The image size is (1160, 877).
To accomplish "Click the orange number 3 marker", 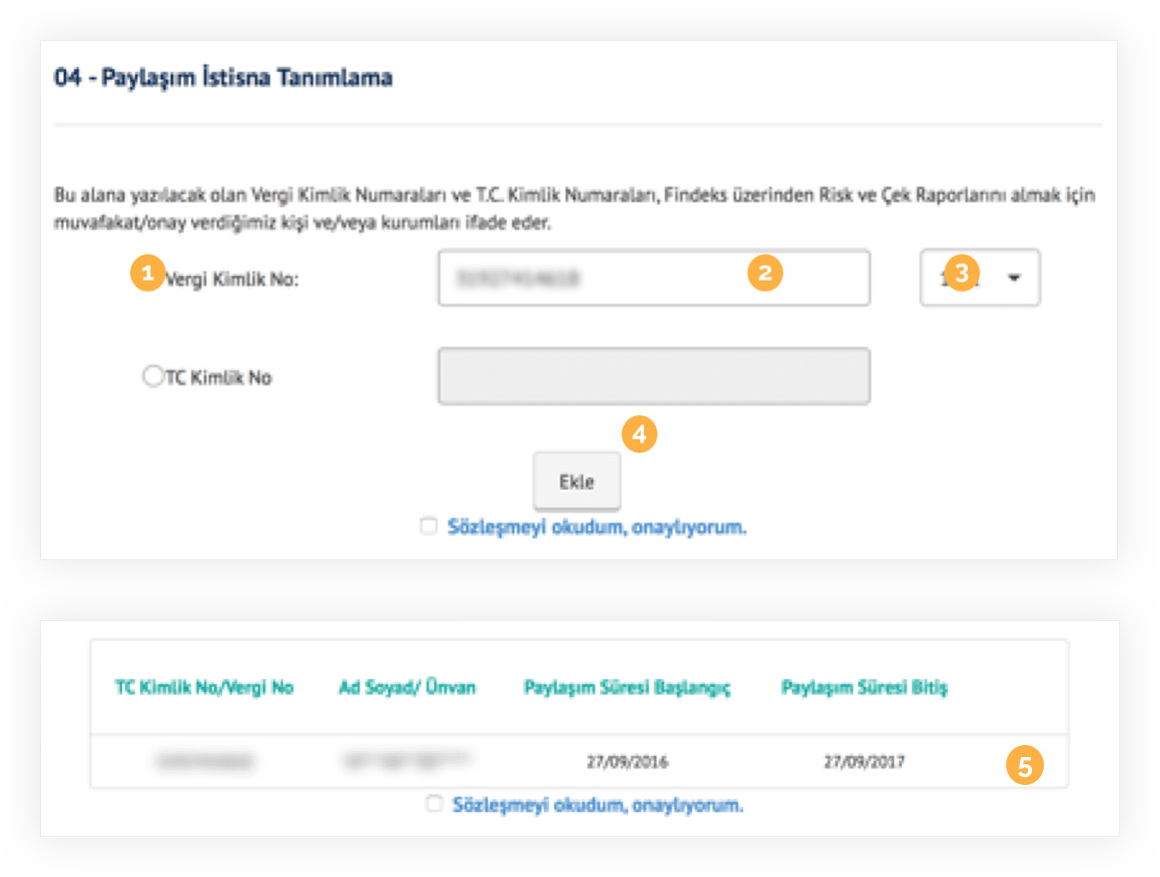I will pos(962,273).
